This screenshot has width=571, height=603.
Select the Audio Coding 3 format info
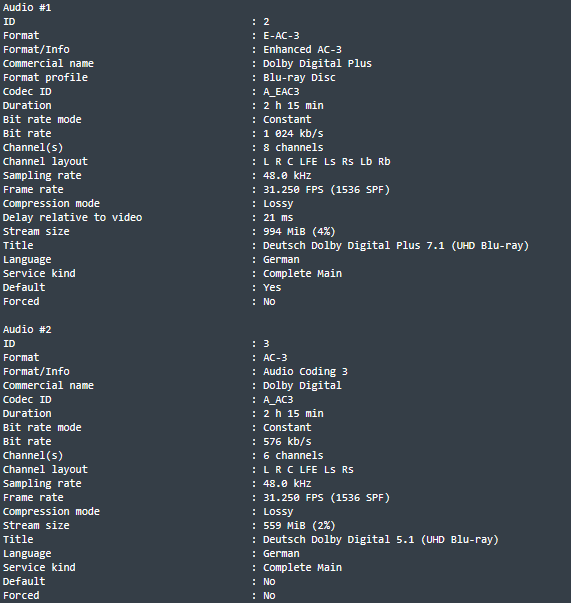[x=305, y=371]
